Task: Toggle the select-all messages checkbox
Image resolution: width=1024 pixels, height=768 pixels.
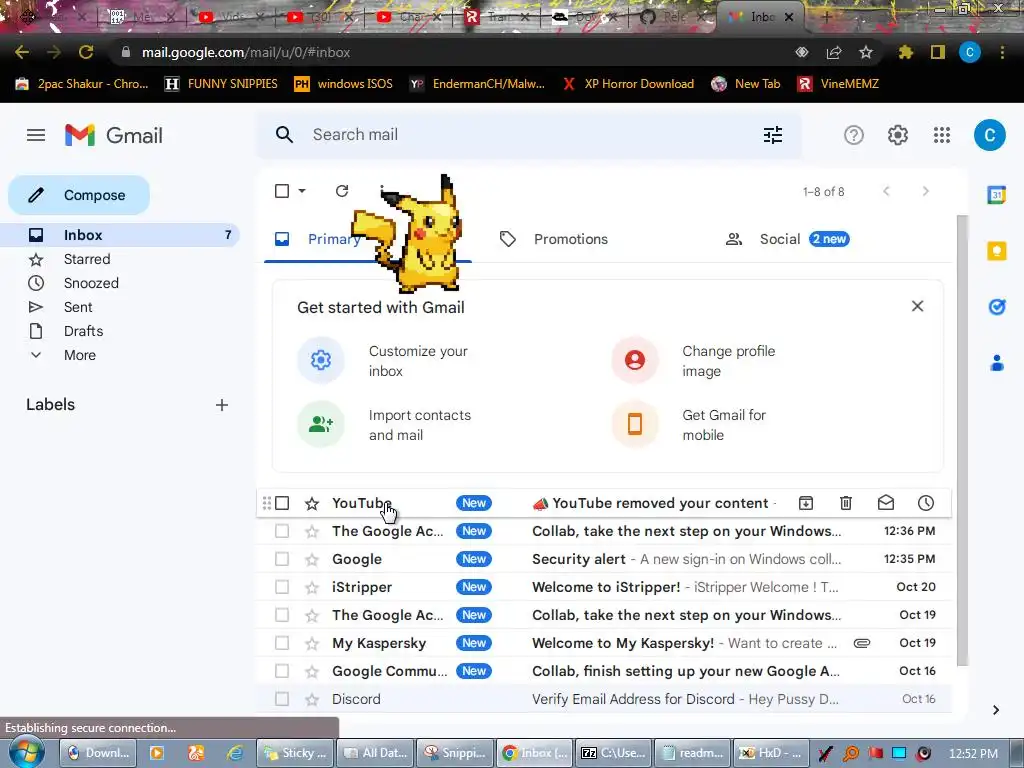Action: tap(282, 191)
